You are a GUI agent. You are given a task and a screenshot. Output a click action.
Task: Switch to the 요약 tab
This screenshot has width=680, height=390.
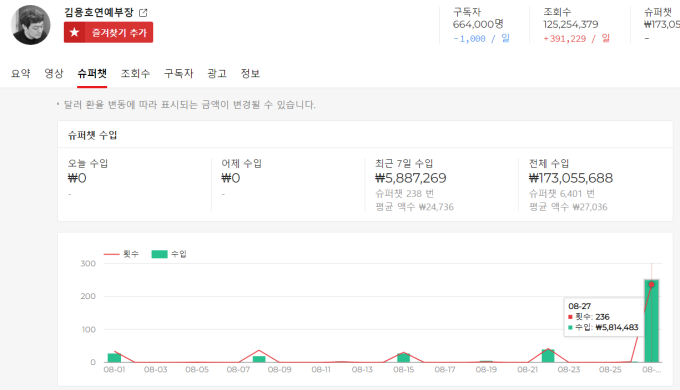(20, 73)
